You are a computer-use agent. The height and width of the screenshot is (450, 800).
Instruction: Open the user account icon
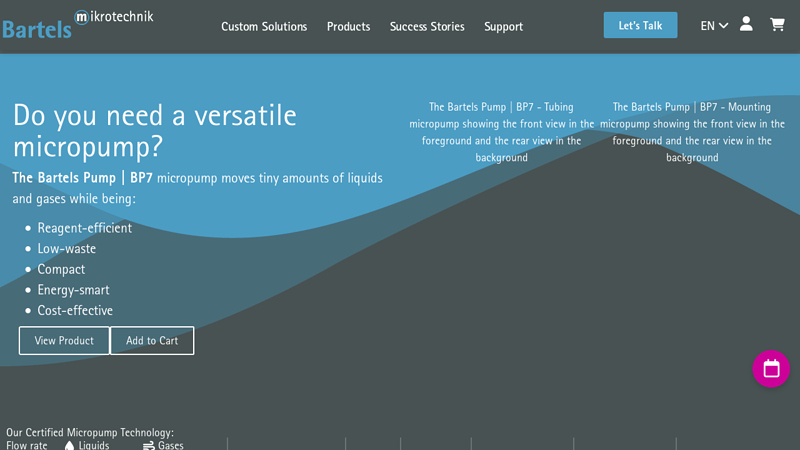[x=746, y=24]
